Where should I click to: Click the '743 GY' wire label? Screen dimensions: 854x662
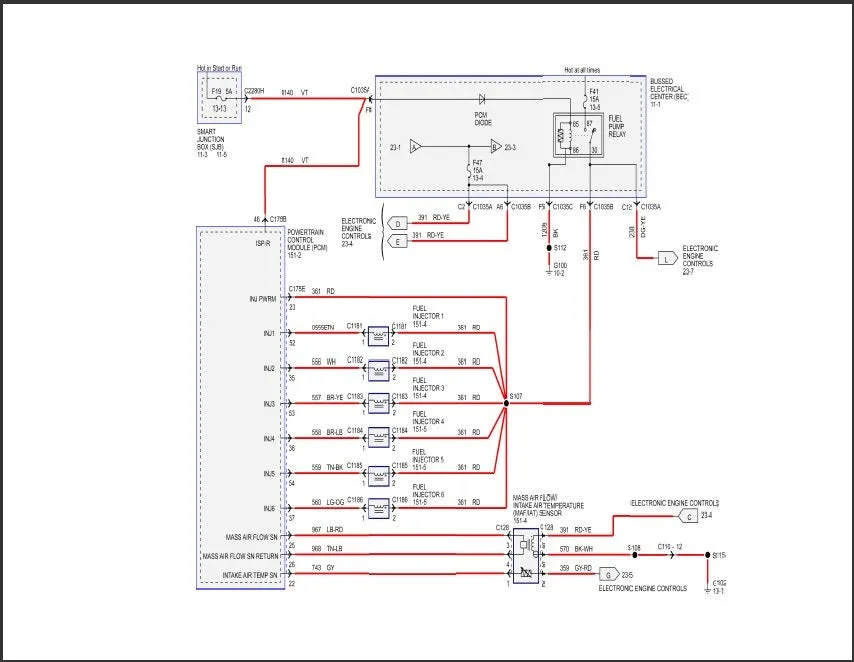coord(322,568)
